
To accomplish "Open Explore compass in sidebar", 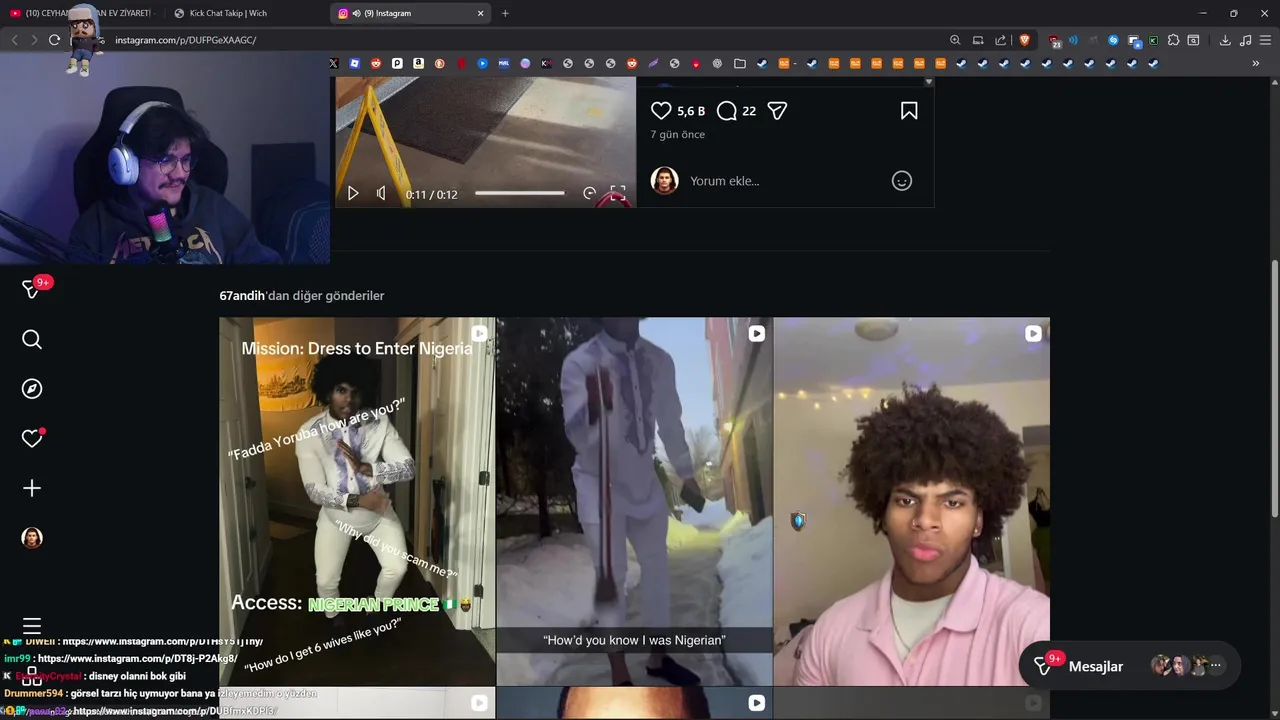I will coord(32,389).
